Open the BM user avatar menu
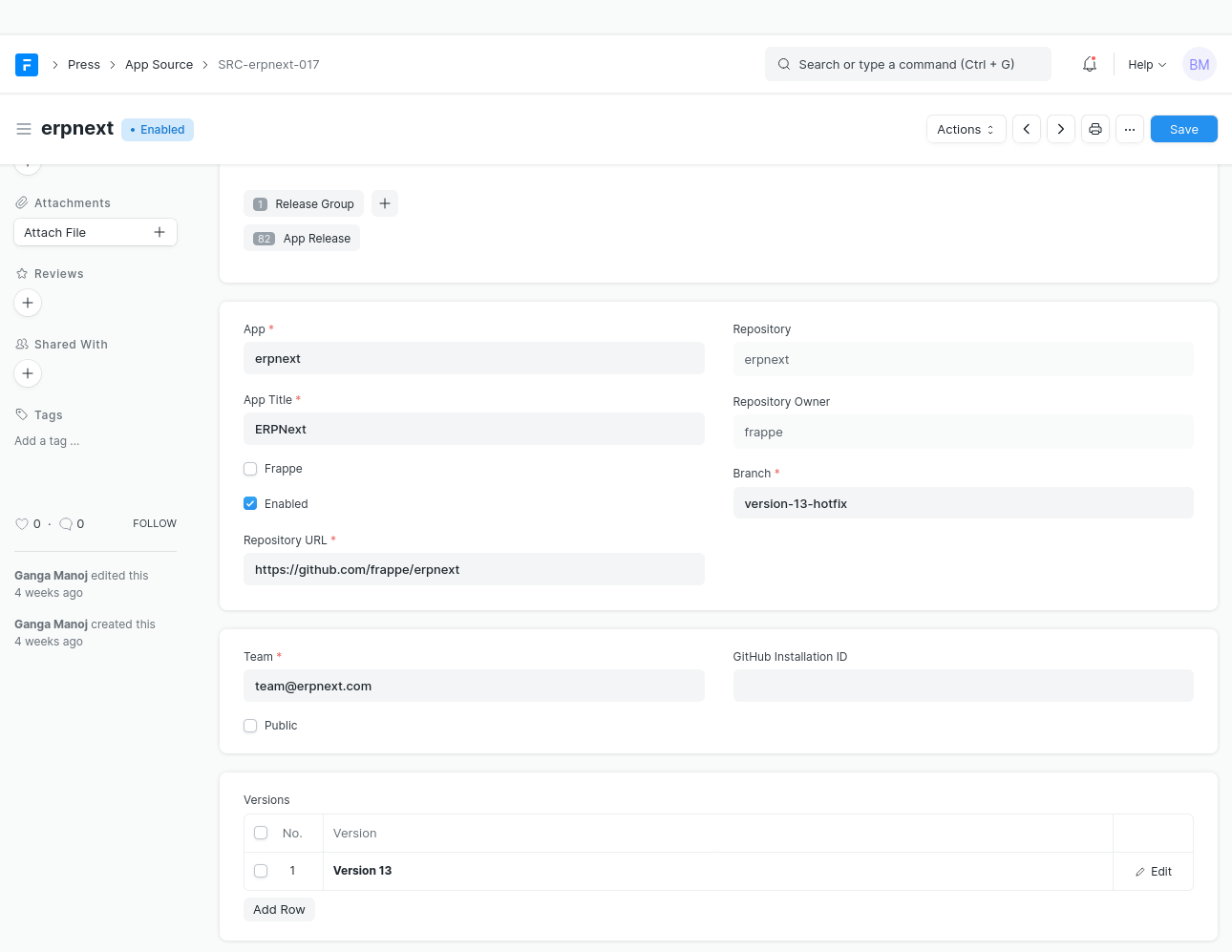Screen dimensions: 1232x952 coord(1199,65)
